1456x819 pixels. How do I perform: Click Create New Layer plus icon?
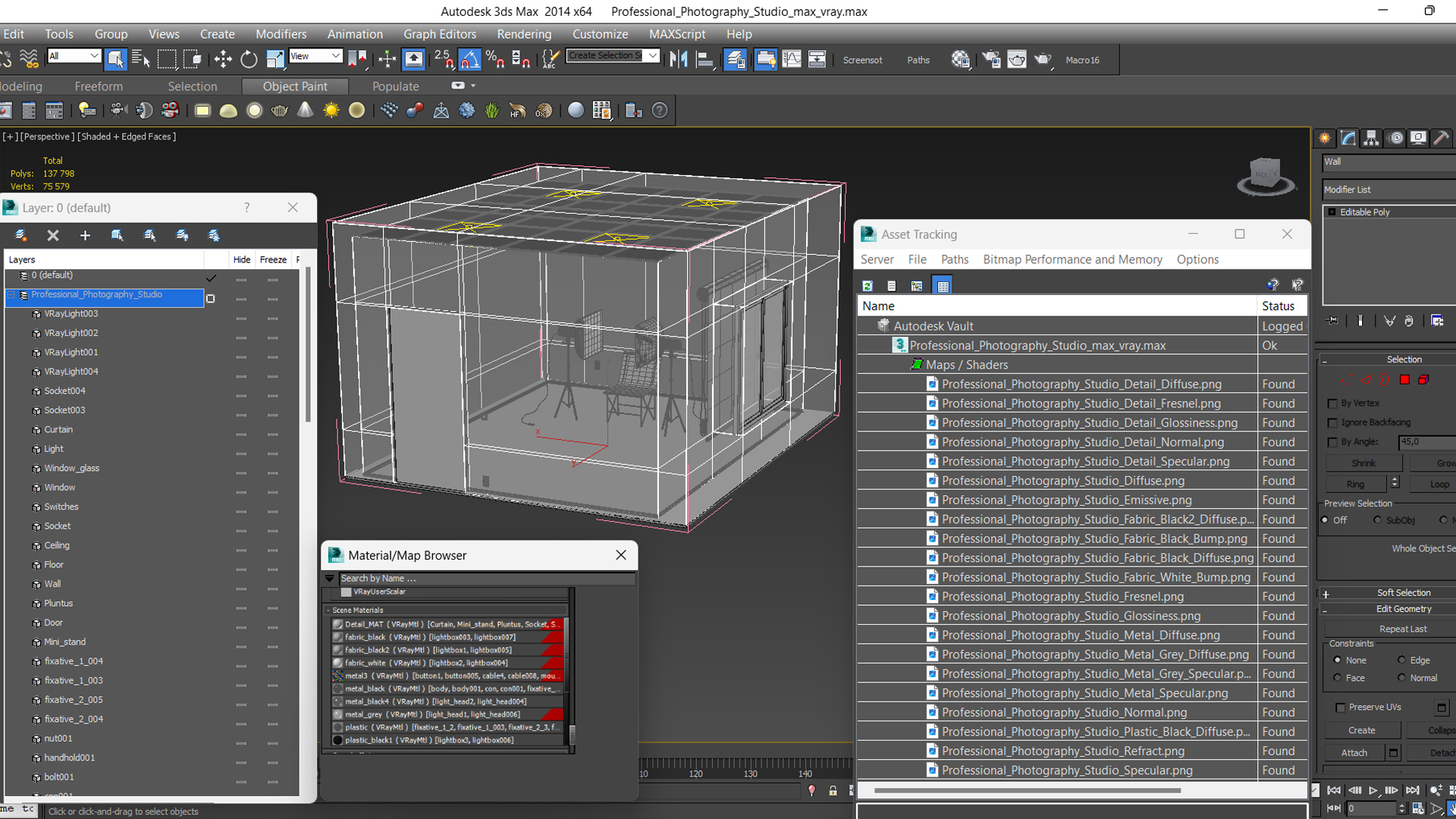pyautogui.click(x=85, y=236)
